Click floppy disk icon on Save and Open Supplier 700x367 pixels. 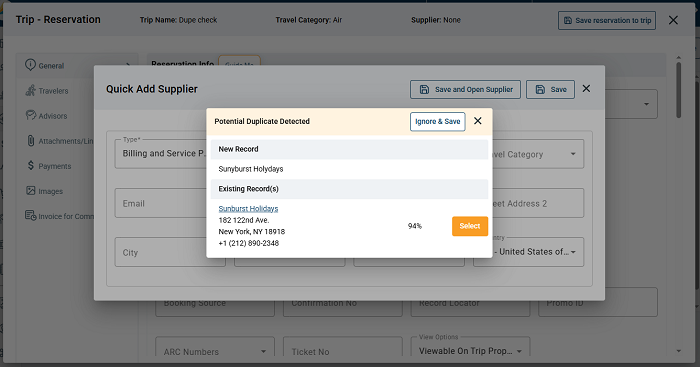tap(424, 89)
